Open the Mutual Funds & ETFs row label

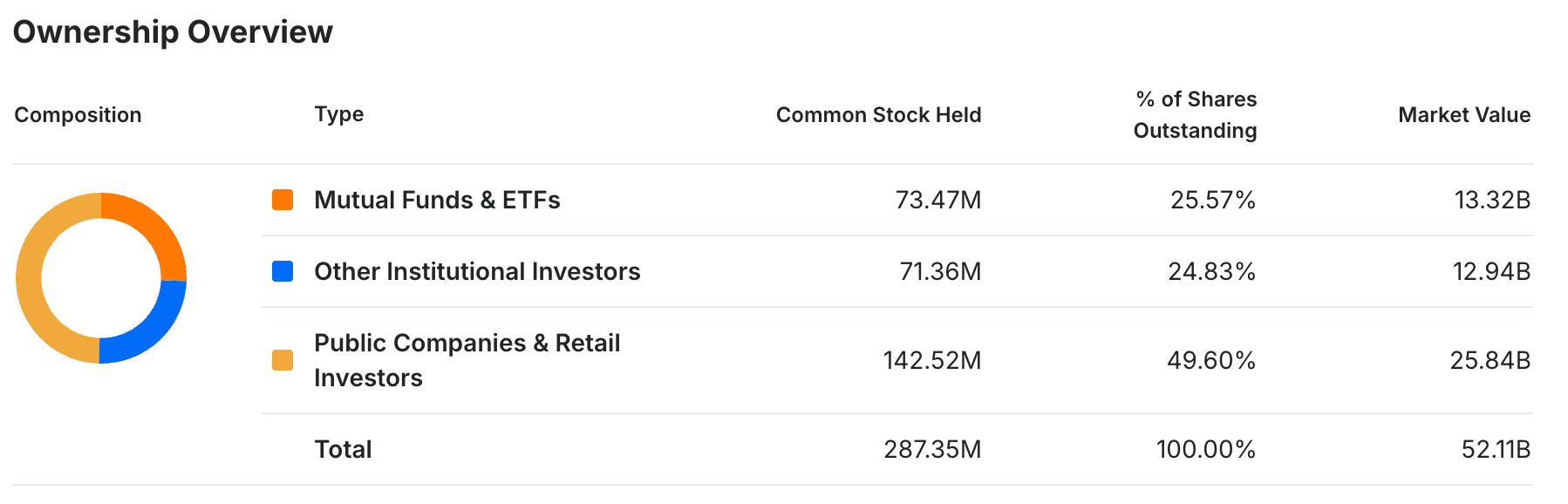pos(437,201)
